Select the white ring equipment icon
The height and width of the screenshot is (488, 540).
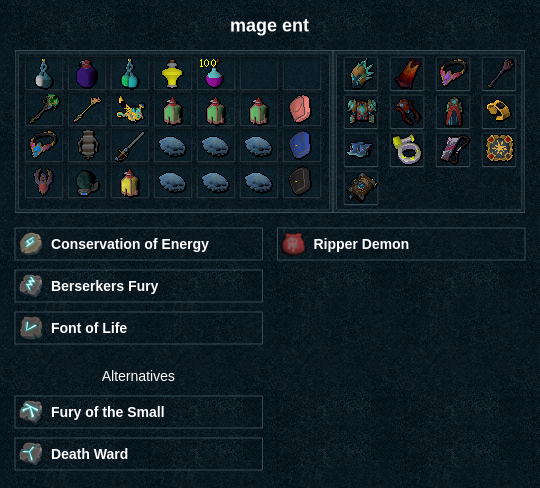coord(407,149)
